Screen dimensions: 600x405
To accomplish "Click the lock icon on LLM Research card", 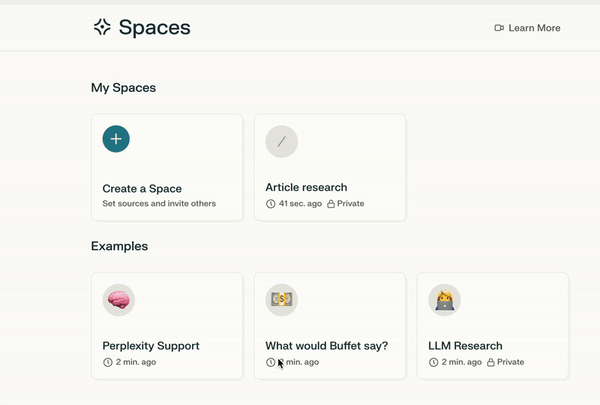I will pos(491,363).
